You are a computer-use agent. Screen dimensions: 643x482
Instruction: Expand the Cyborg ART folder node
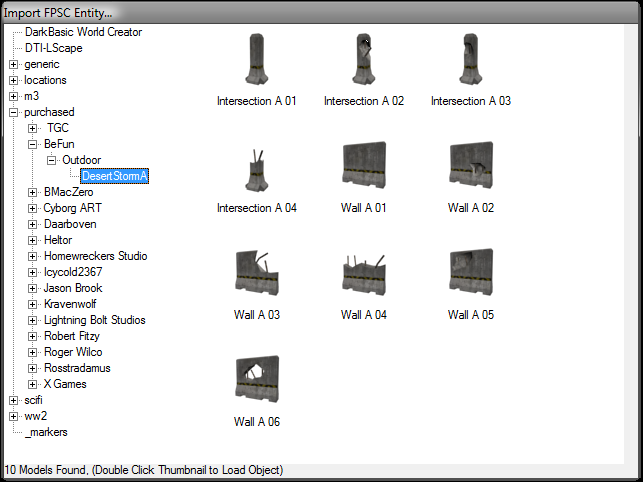[x=32, y=208]
